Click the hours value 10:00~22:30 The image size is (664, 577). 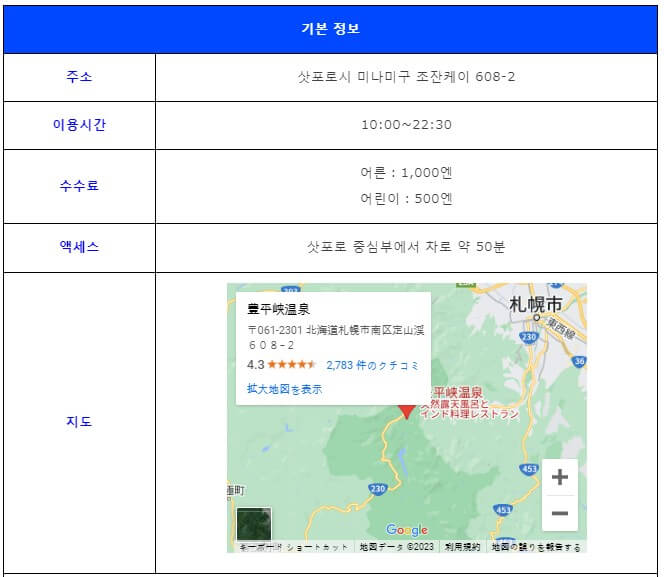point(407,124)
